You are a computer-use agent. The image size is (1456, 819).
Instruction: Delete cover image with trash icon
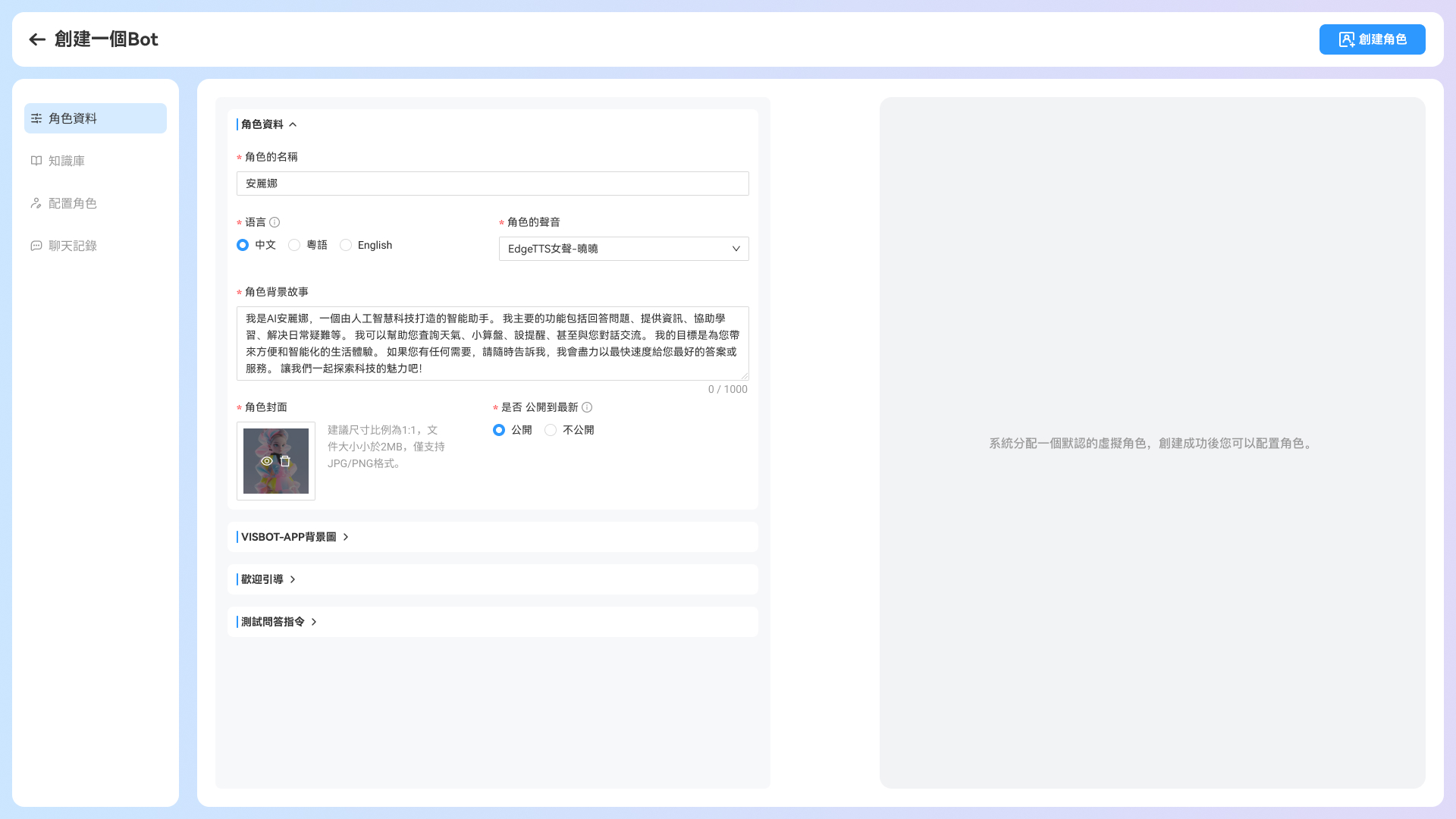pyautogui.click(x=285, y=461)
